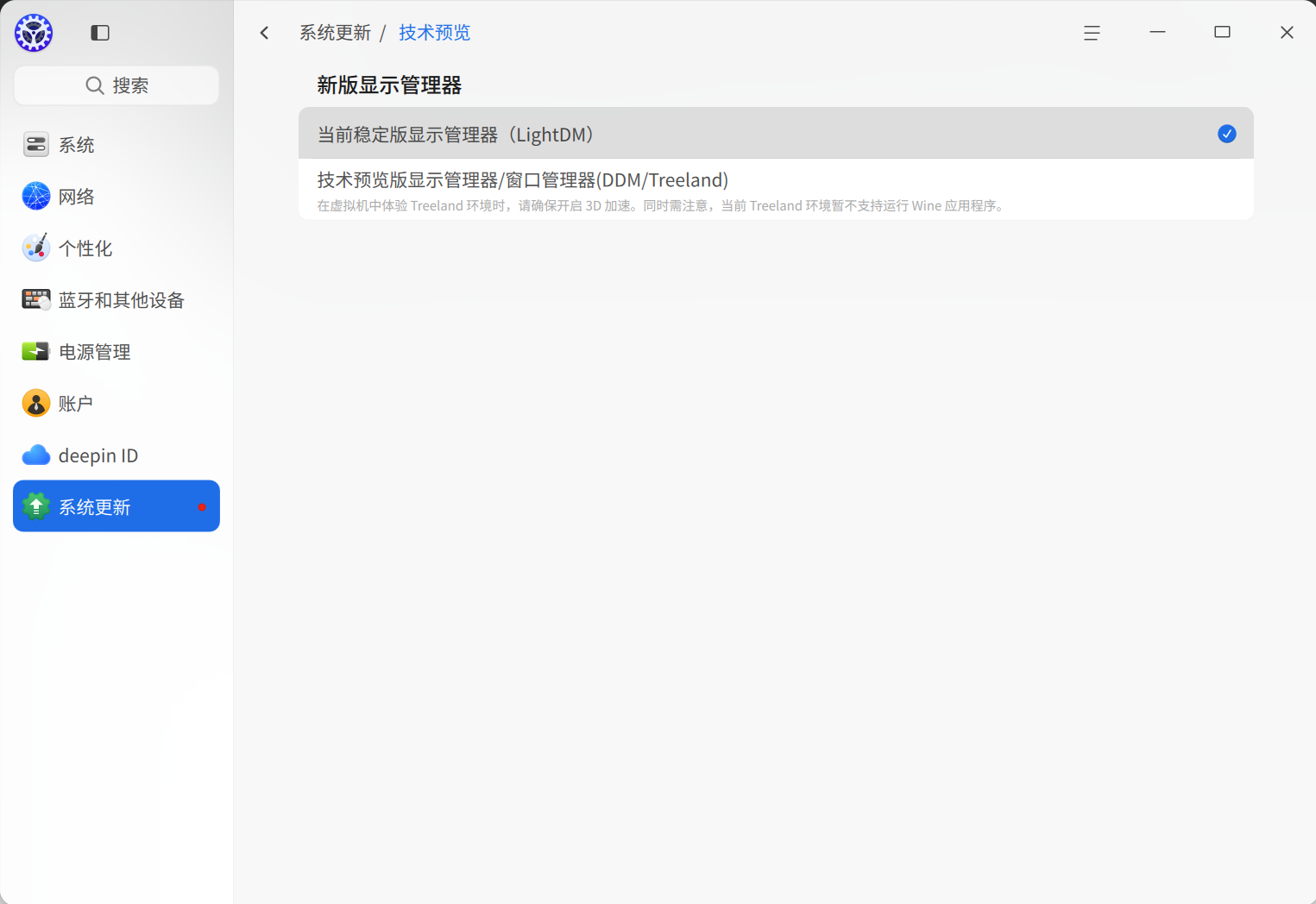This screenshot has height=904, width=1316.
Task: Select 蓝牙和其他设备 label in sidebar
Action: tap(122, 300)
